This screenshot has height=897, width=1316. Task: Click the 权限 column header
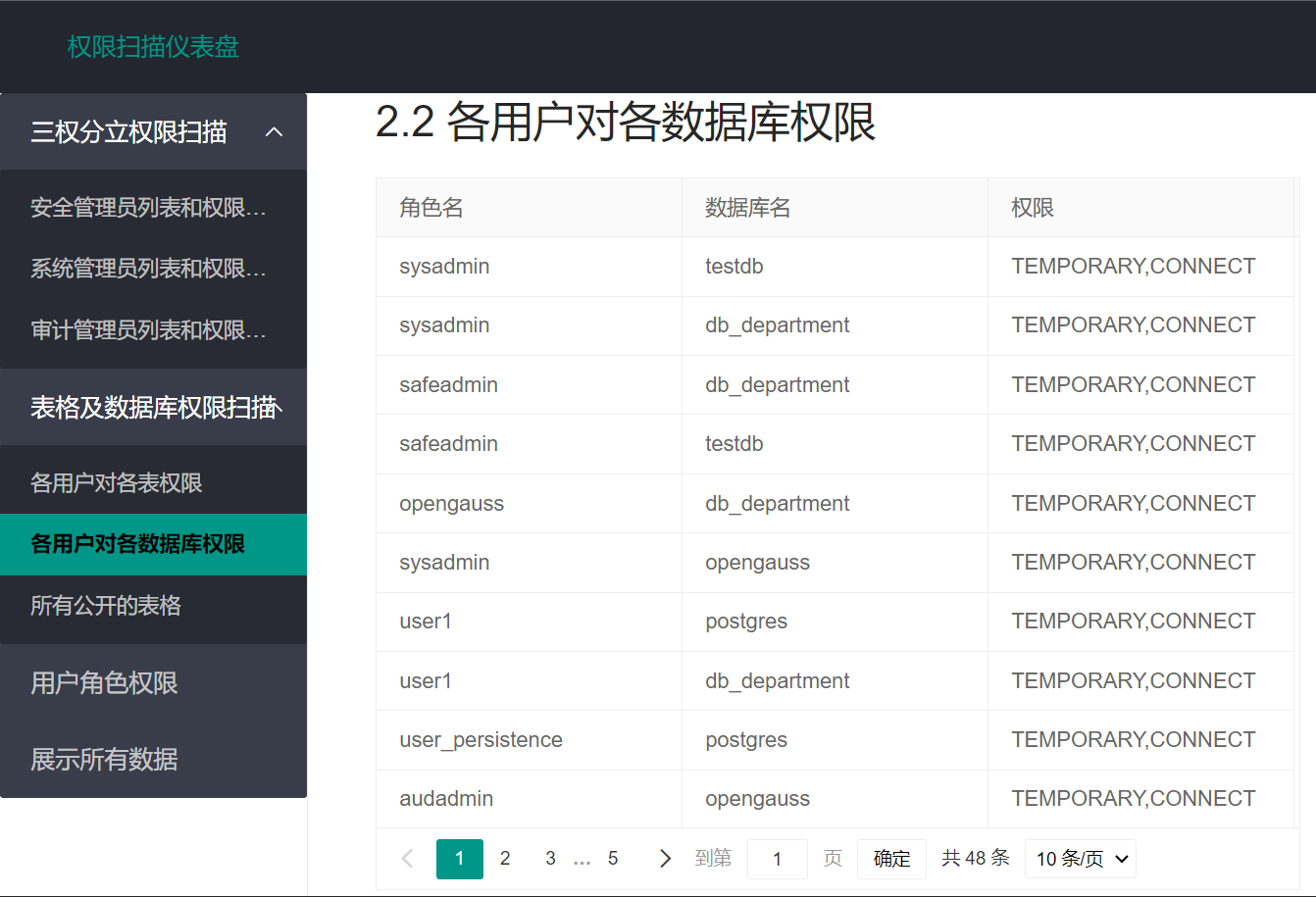tap(1141, 208)
